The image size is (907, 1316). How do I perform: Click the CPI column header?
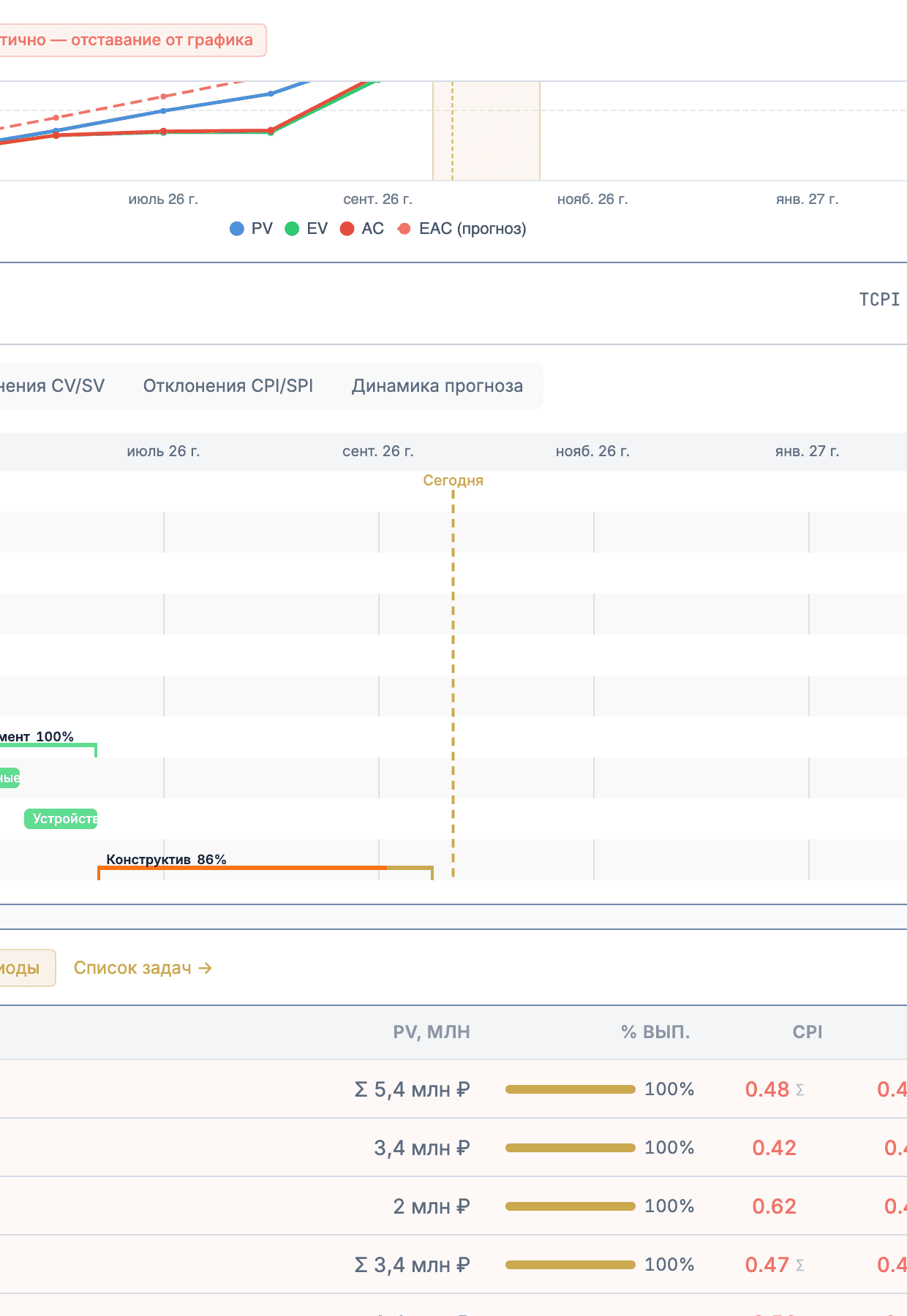coord(808,1032)
